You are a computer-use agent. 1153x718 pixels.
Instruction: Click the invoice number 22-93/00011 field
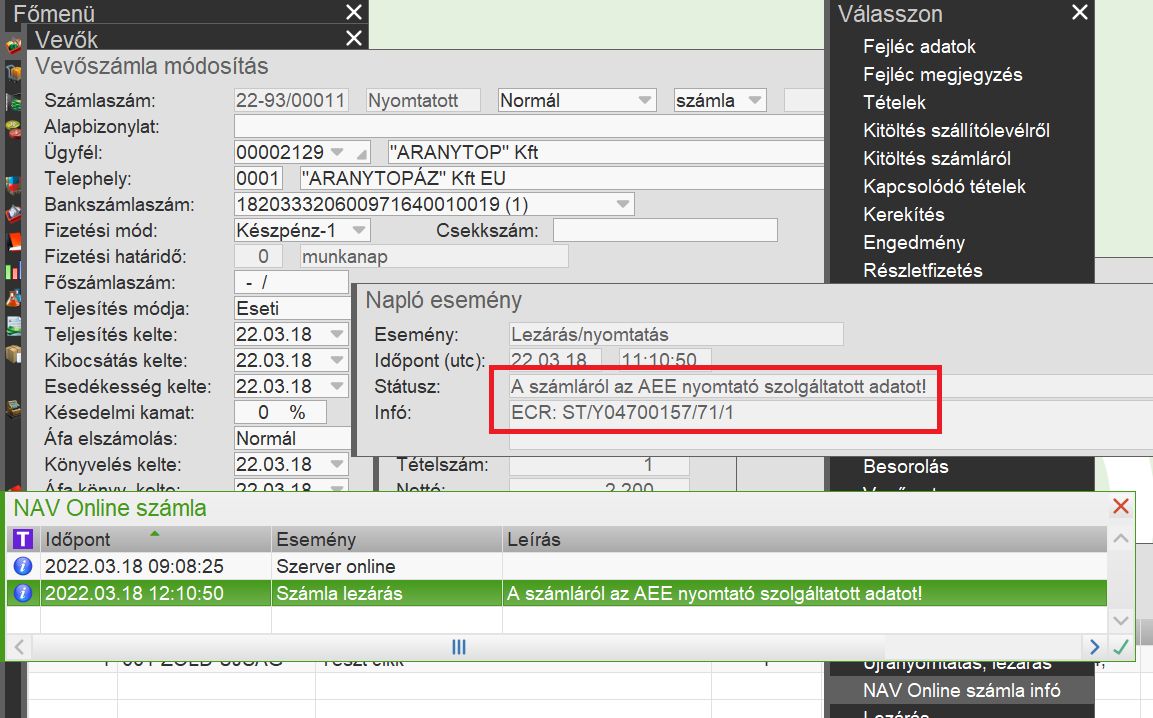[291, 100]
